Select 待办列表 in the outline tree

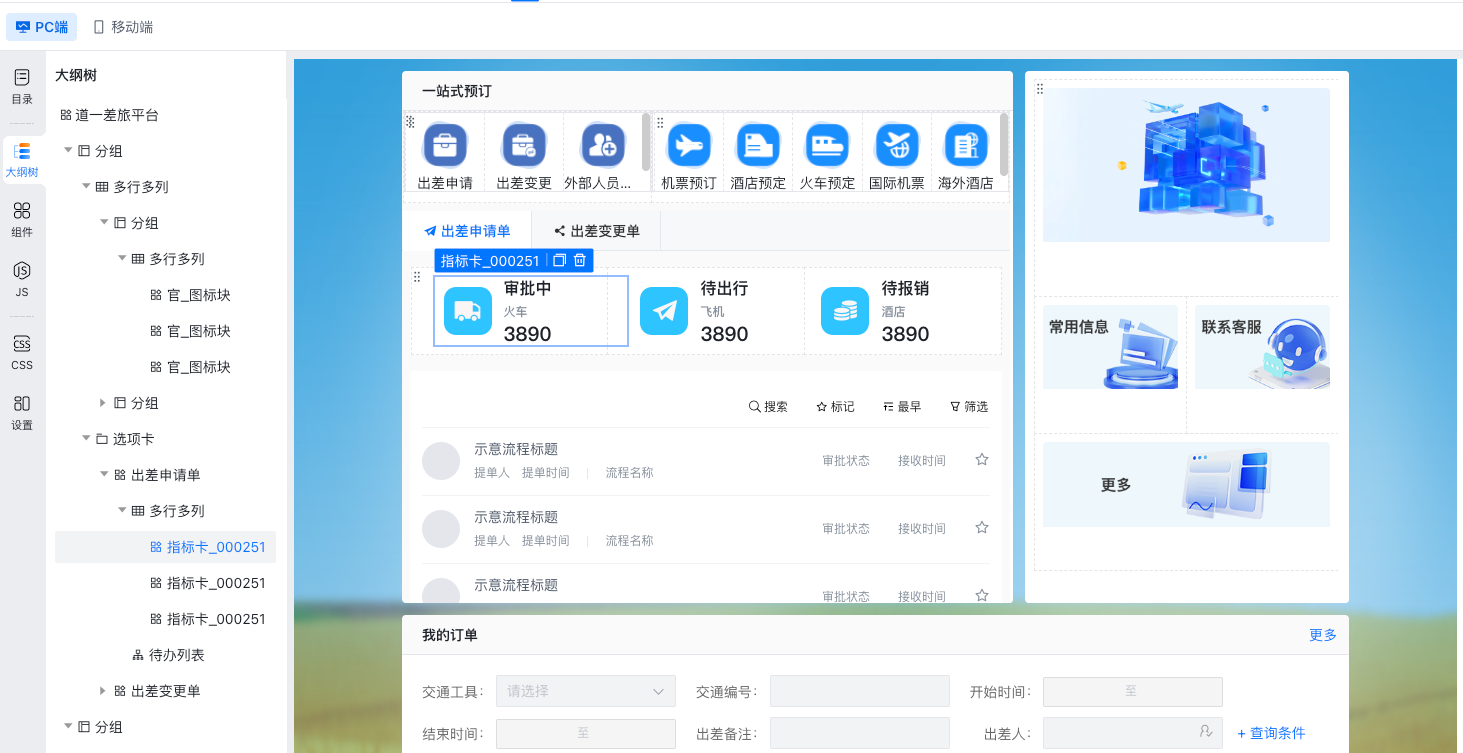coord(176,655)
